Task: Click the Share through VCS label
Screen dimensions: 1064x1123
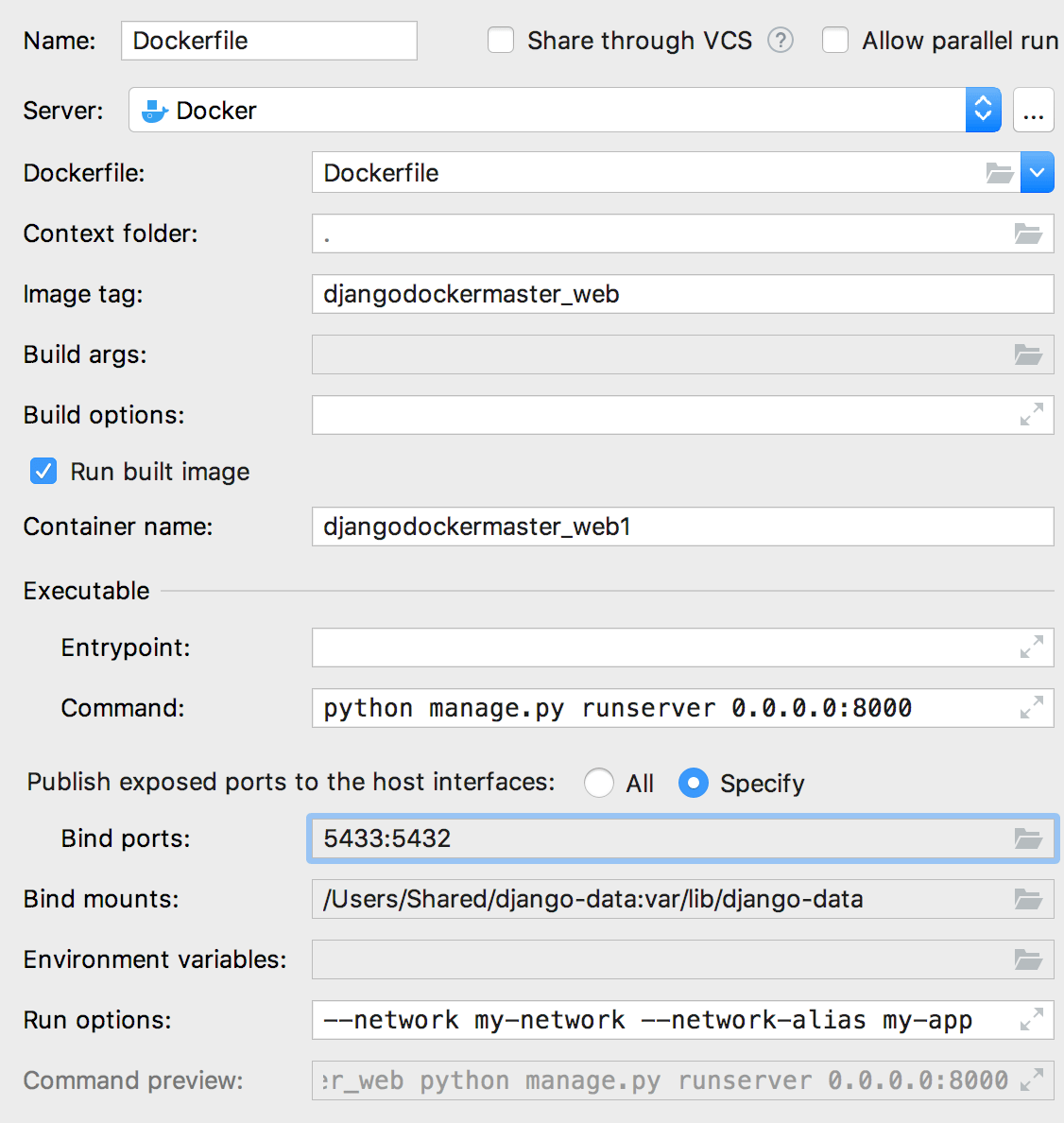Action: [x=640, y=41]
